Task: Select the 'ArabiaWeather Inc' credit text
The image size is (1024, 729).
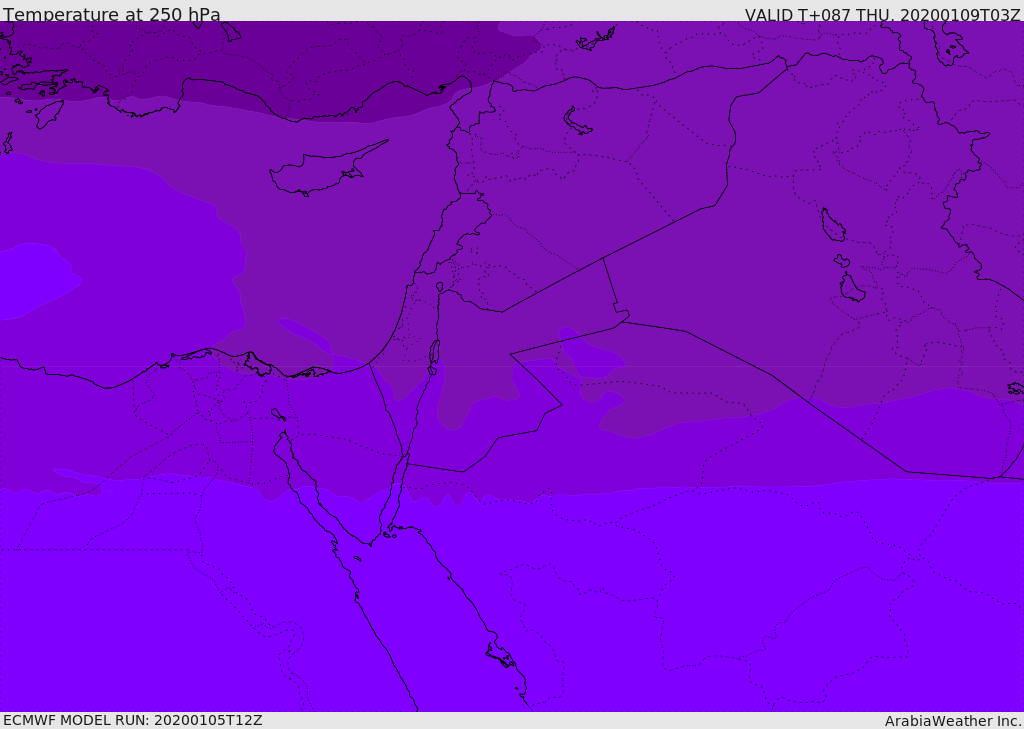Action: [x=953, y=721]
